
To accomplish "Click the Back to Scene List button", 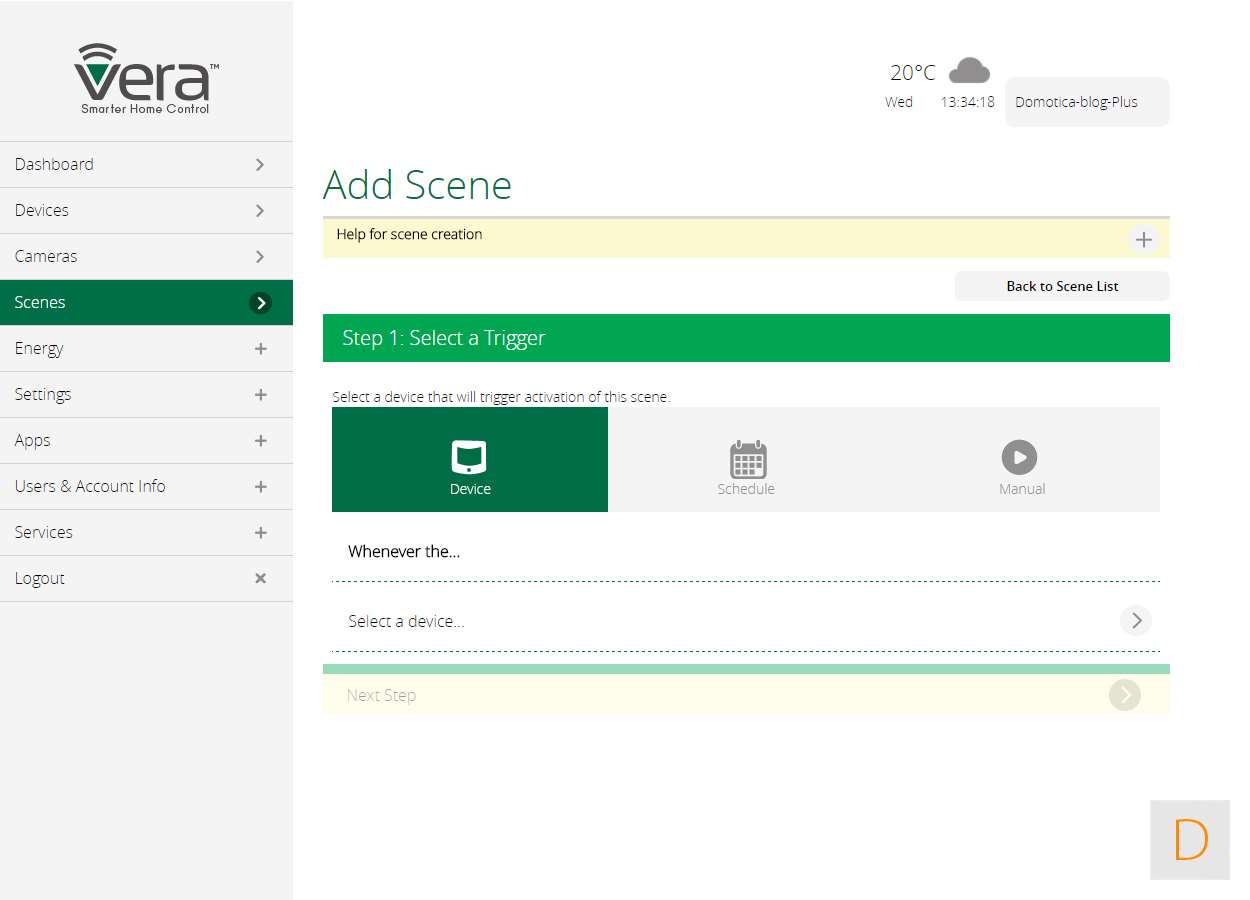I will point(1061,286).
